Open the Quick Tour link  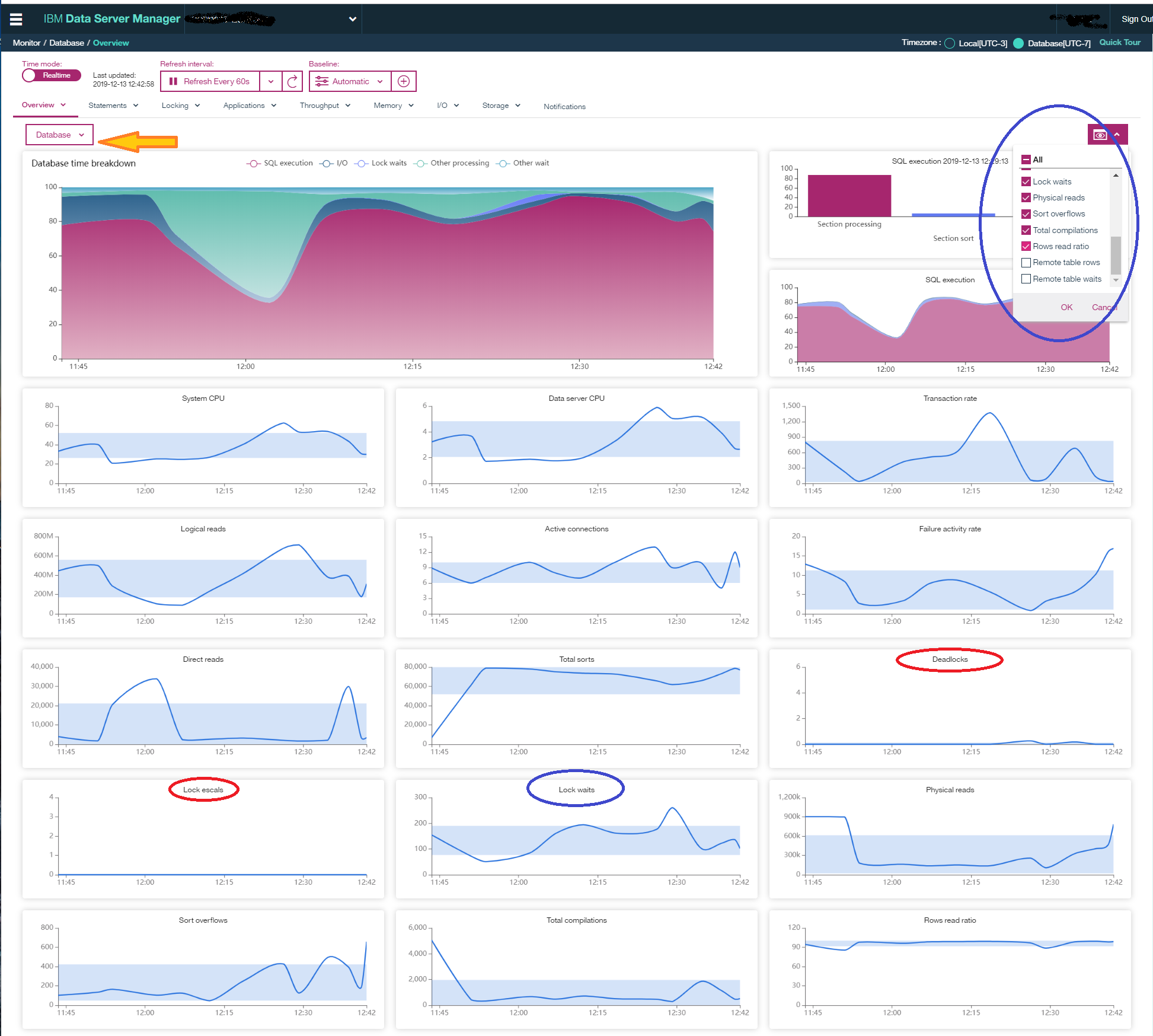[x=1120, y=43]
